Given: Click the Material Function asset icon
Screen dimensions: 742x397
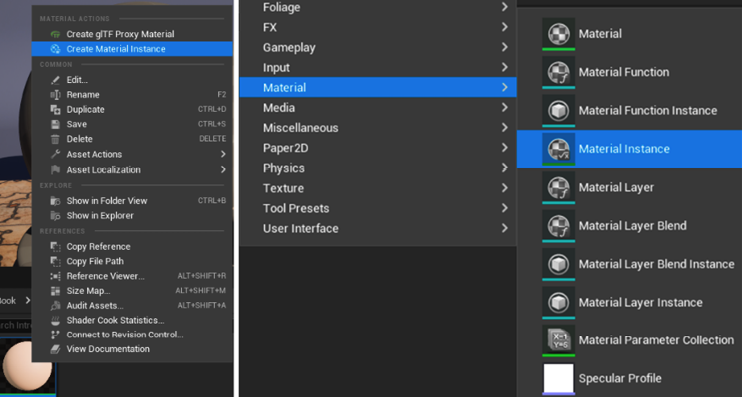Looking at the screenshot, I should point(558,72).
